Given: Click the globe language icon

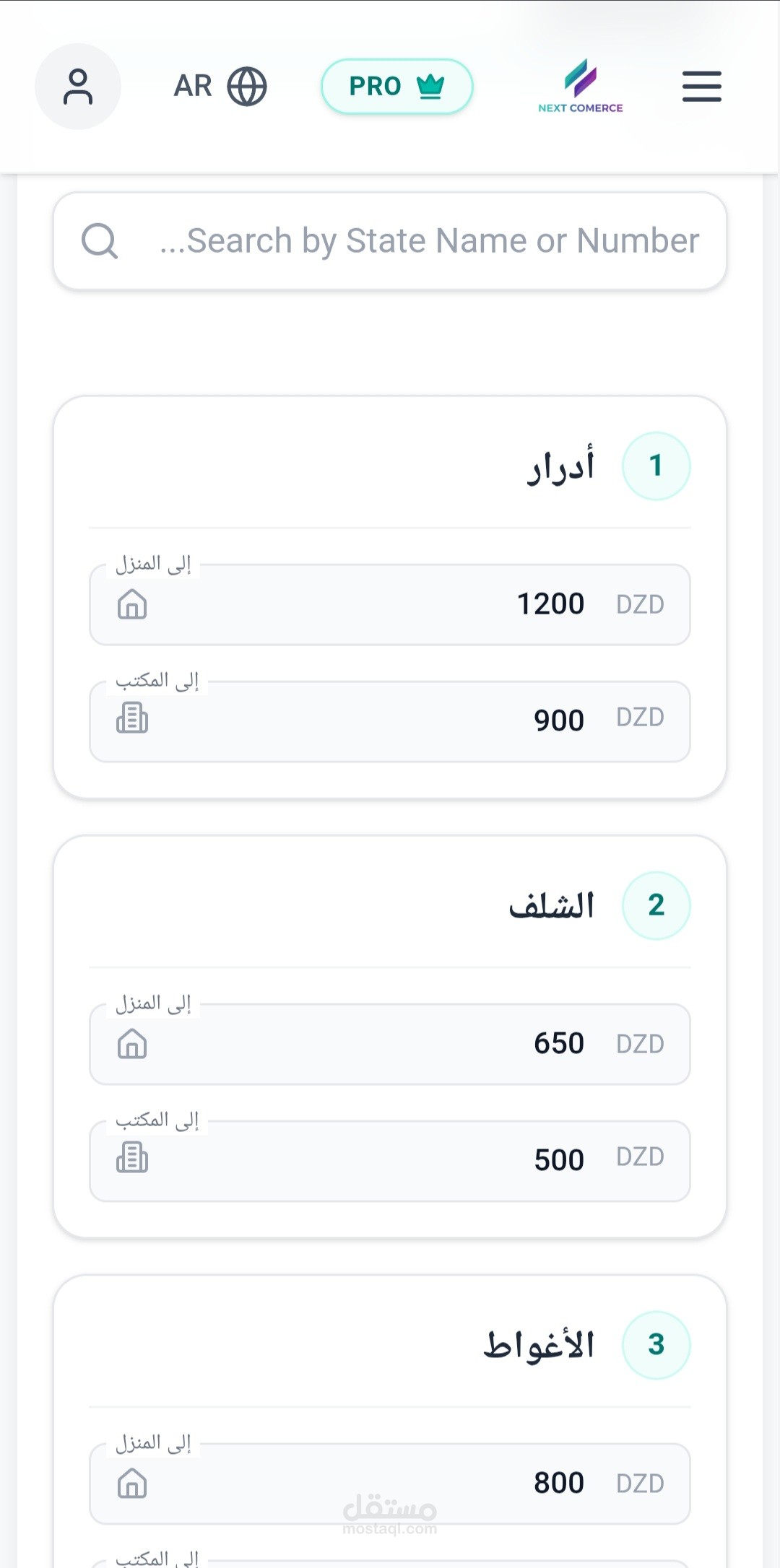Looking at the screenshot, I should 247,87.
